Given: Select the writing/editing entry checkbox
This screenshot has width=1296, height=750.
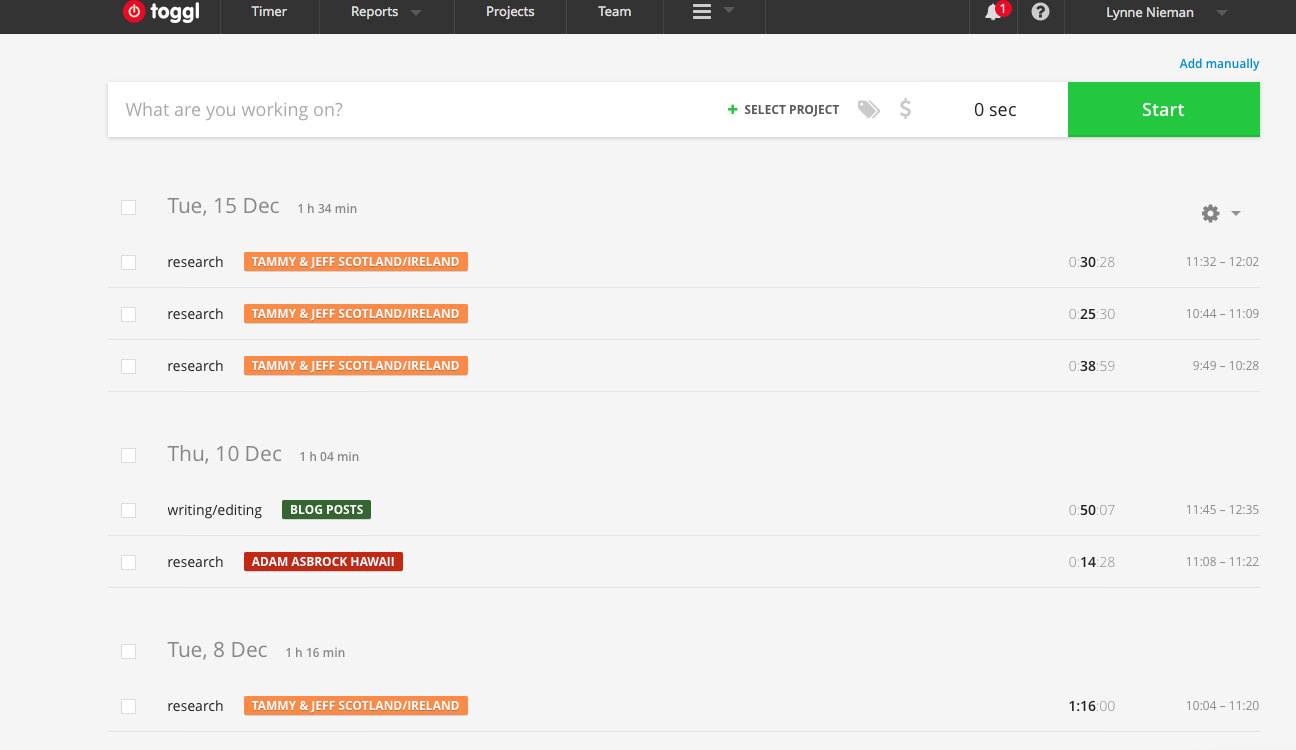Looking at the screenshot, I should (x=128, y=510).
